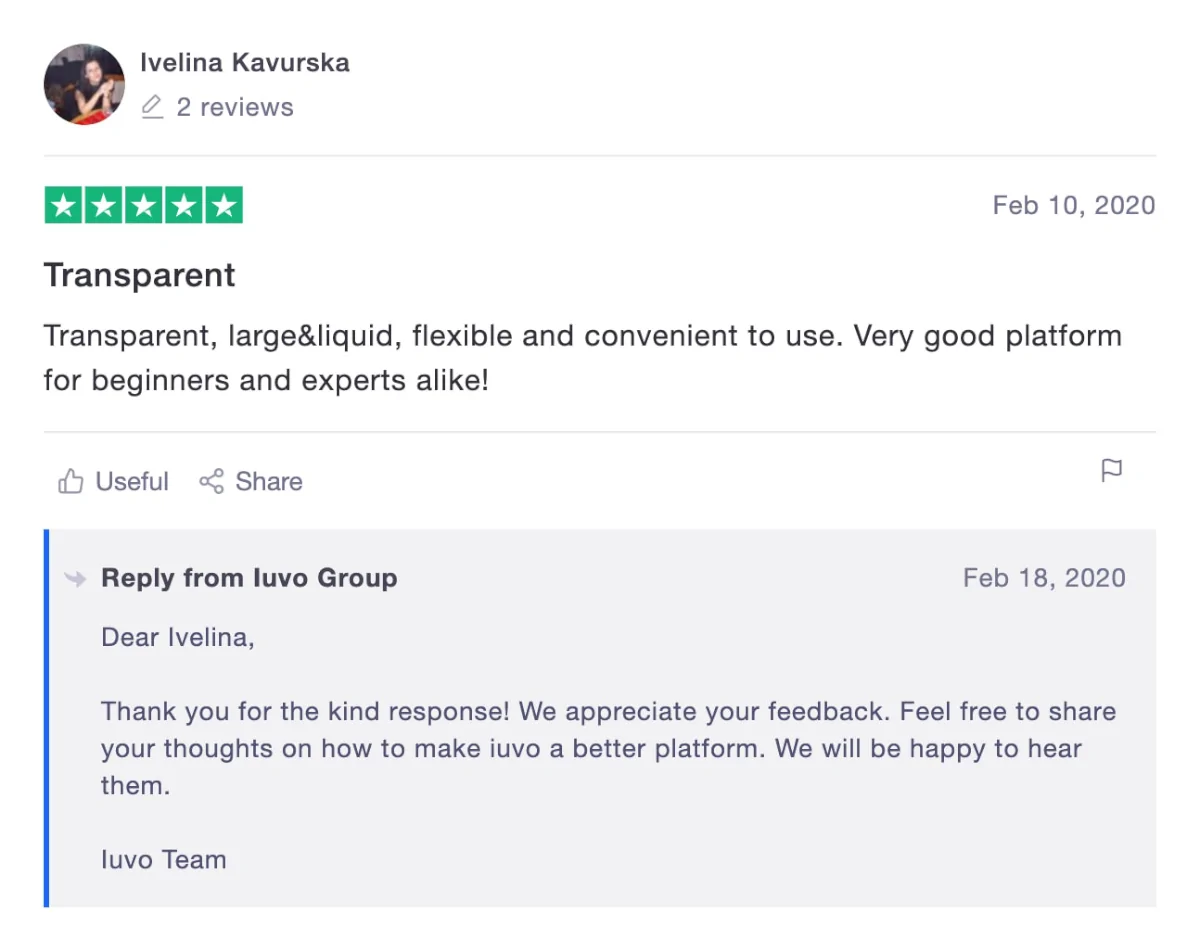Select the fifth green rating star
The height and width of the screenshot is (951, 1200).
[224, 206]
